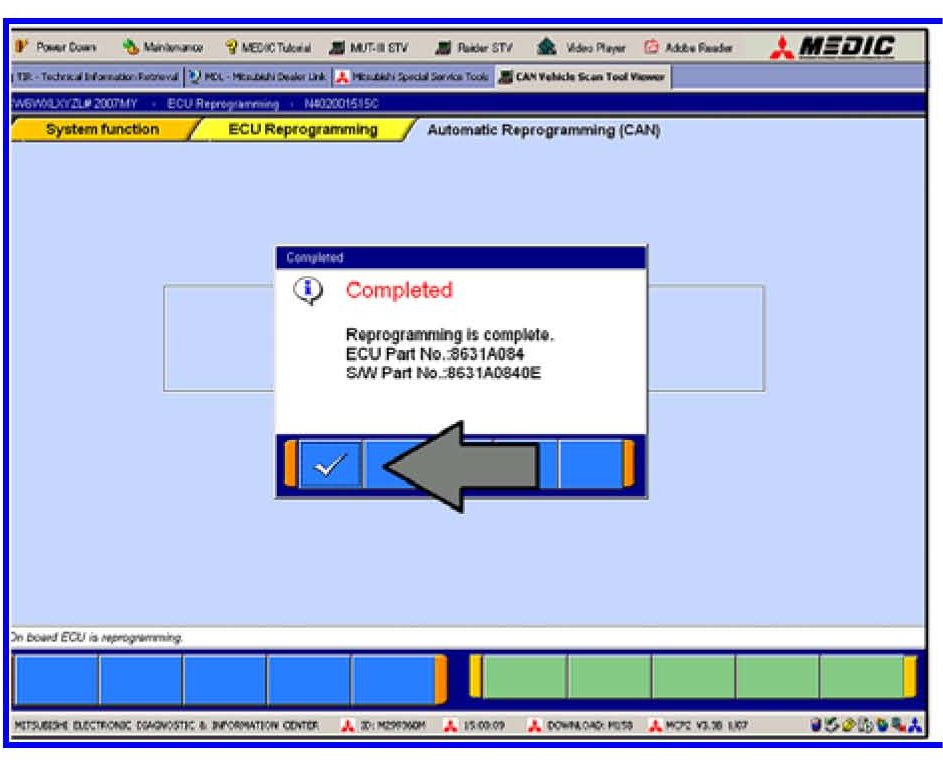This screenshot has width=943, height=763.
Task: Open Adobe Reader
Action: [689, 47]
